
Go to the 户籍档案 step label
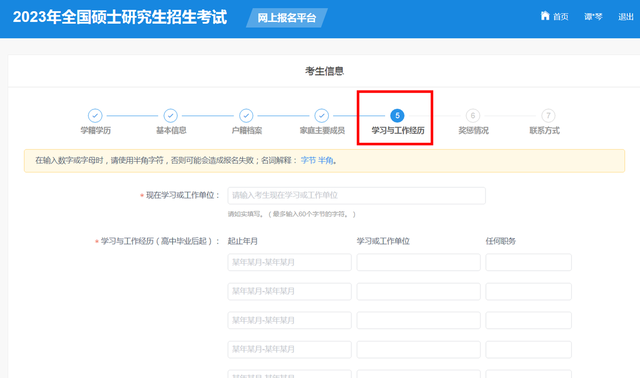coord(247,131)
